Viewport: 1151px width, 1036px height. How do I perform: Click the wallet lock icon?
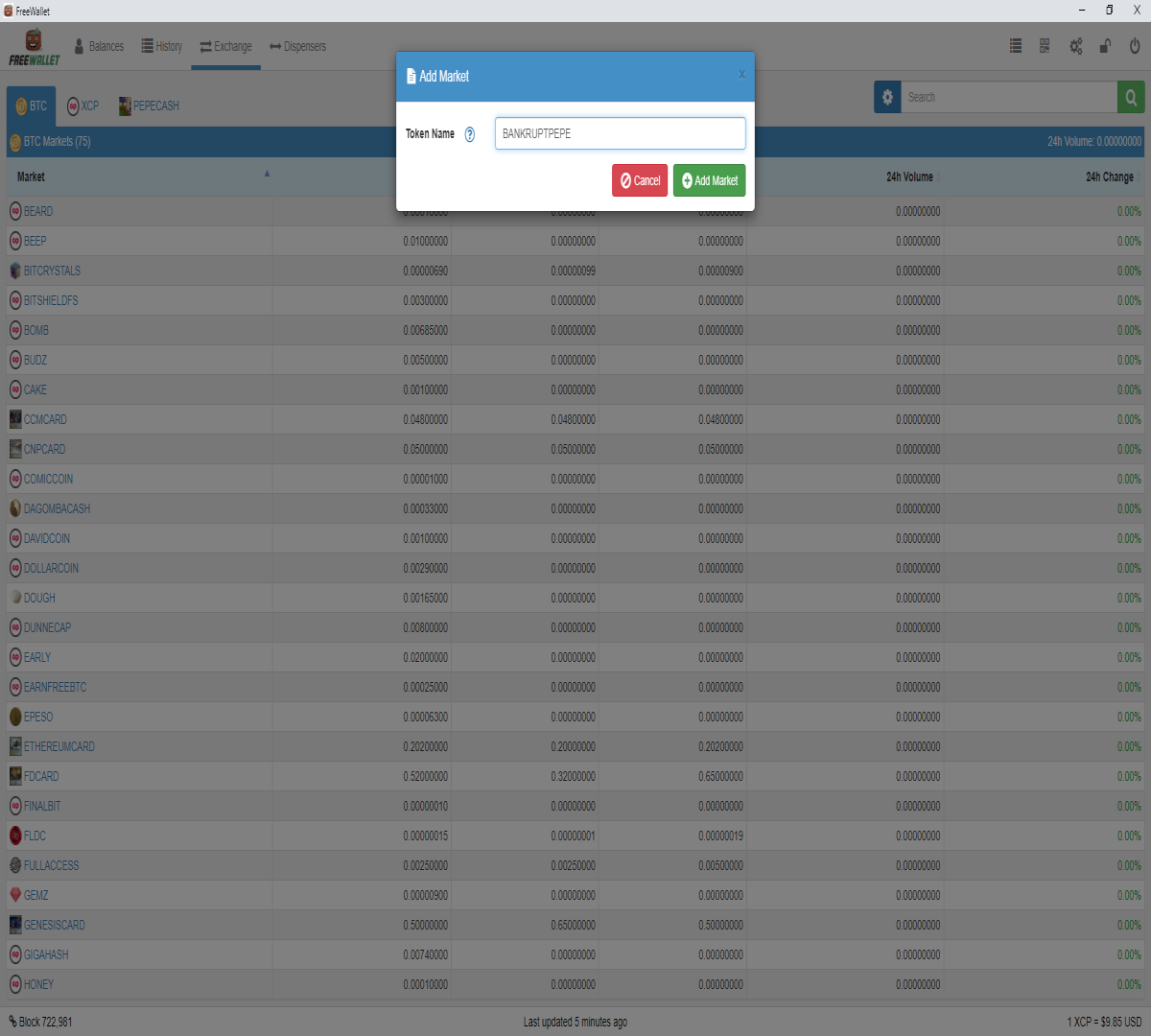(1105, 46)
